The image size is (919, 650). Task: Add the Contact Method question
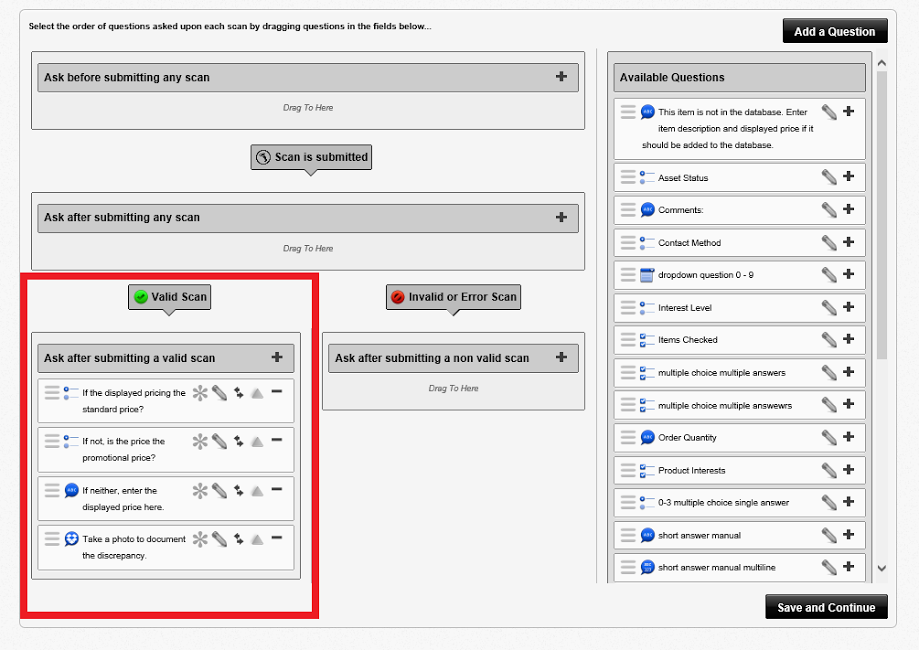(848, 242)
